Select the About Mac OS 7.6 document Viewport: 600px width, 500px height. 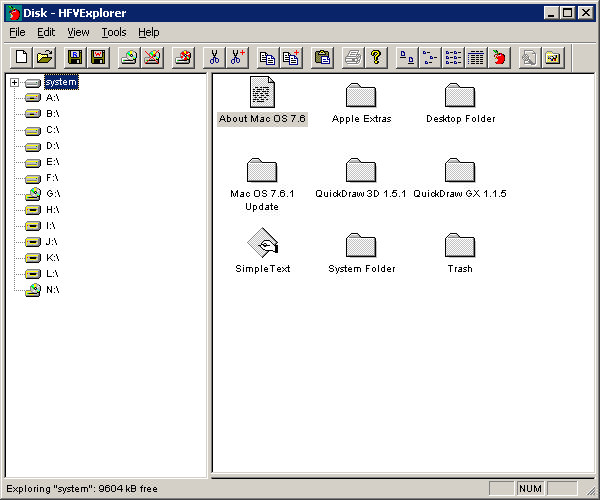262,94
